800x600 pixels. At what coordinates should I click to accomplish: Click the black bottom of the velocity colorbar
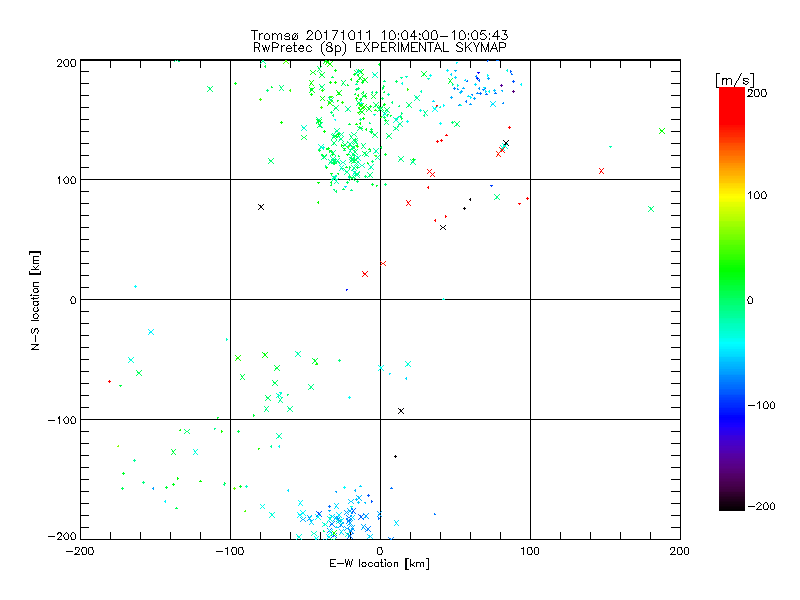732,505
